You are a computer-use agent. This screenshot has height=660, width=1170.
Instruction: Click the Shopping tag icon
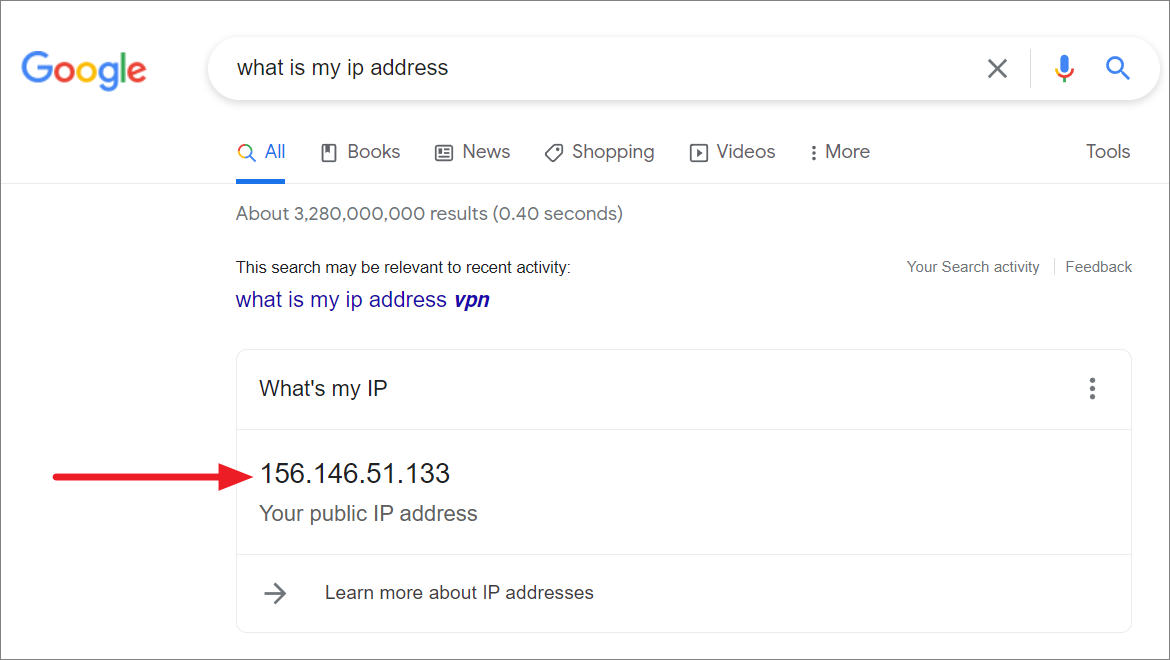click(x=553, y=153)
